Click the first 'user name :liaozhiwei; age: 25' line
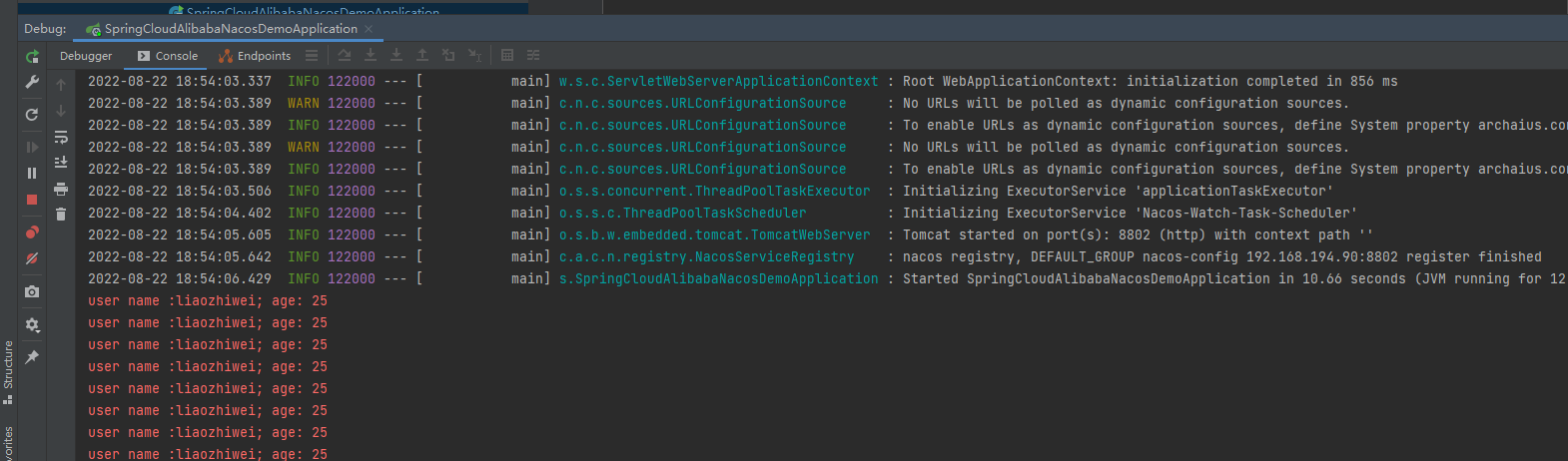 click(208, 300)
